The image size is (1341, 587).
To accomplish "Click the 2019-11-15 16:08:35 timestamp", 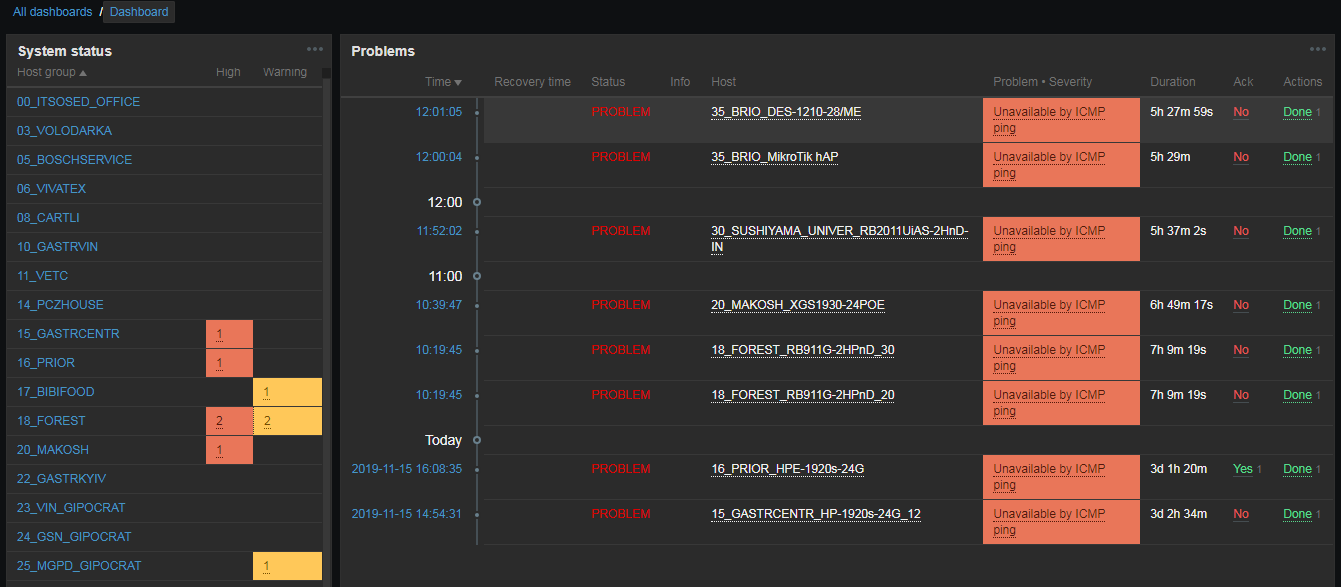I will (406, 469).
